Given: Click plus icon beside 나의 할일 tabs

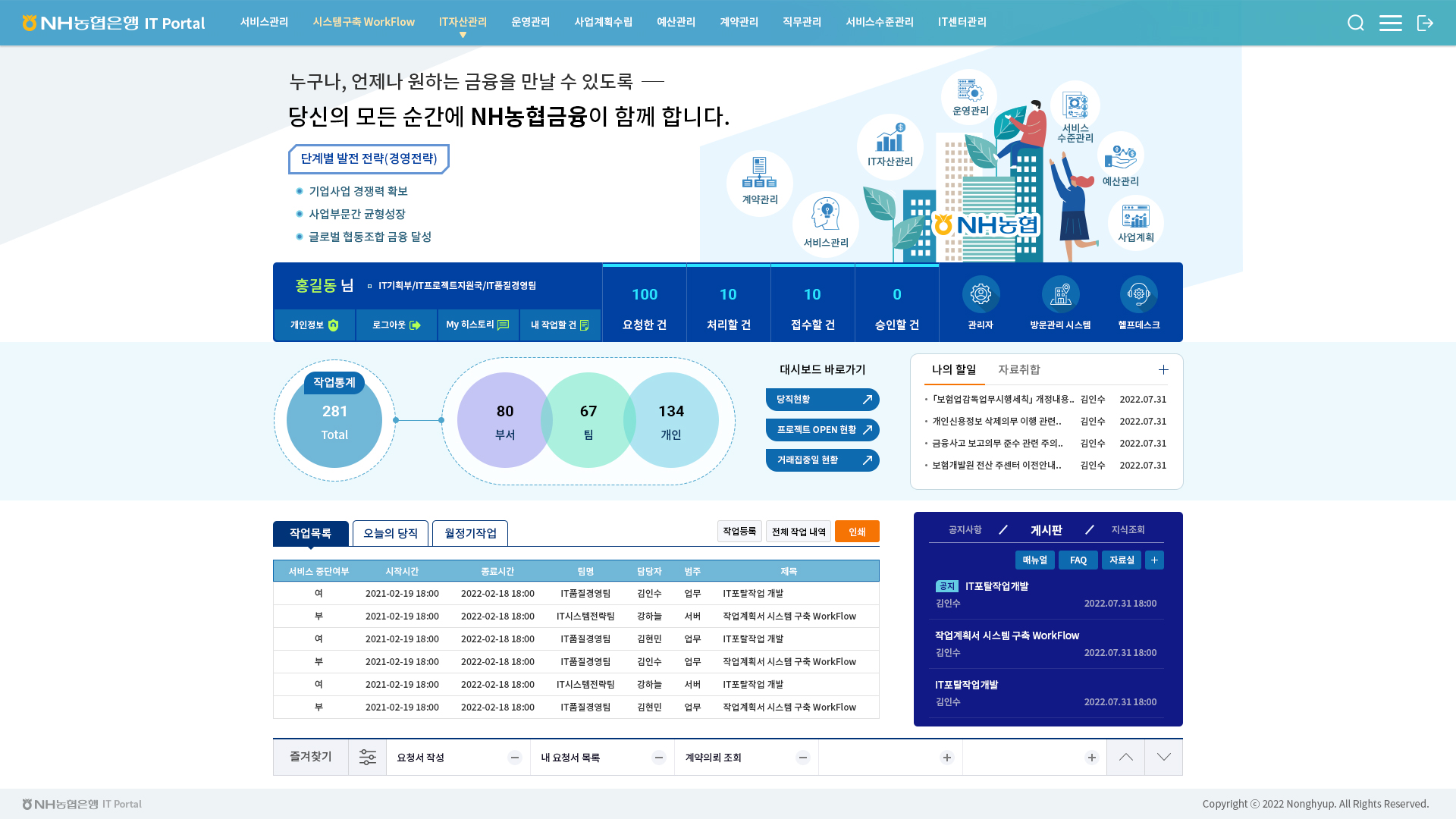Looking at the screenshot, I should (x=1163, y=370).
